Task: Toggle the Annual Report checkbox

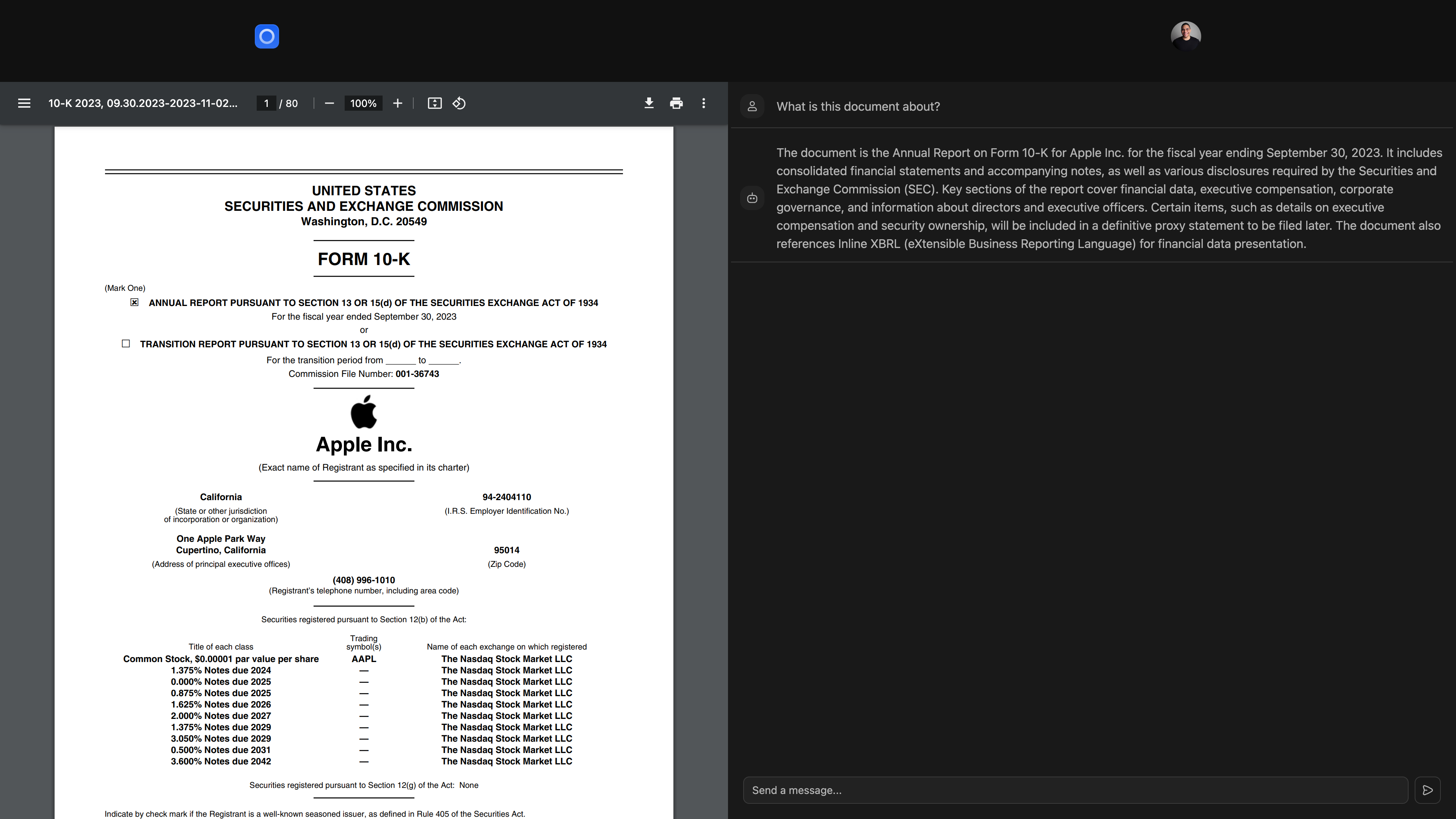Action: pyautogui.click(x=135, y=303)
